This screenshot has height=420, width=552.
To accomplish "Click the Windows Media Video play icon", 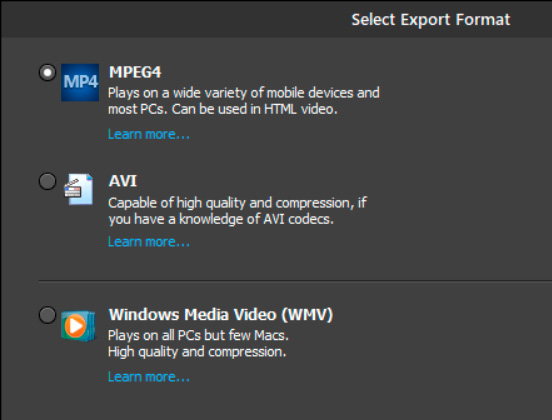I will coord(78,325).
